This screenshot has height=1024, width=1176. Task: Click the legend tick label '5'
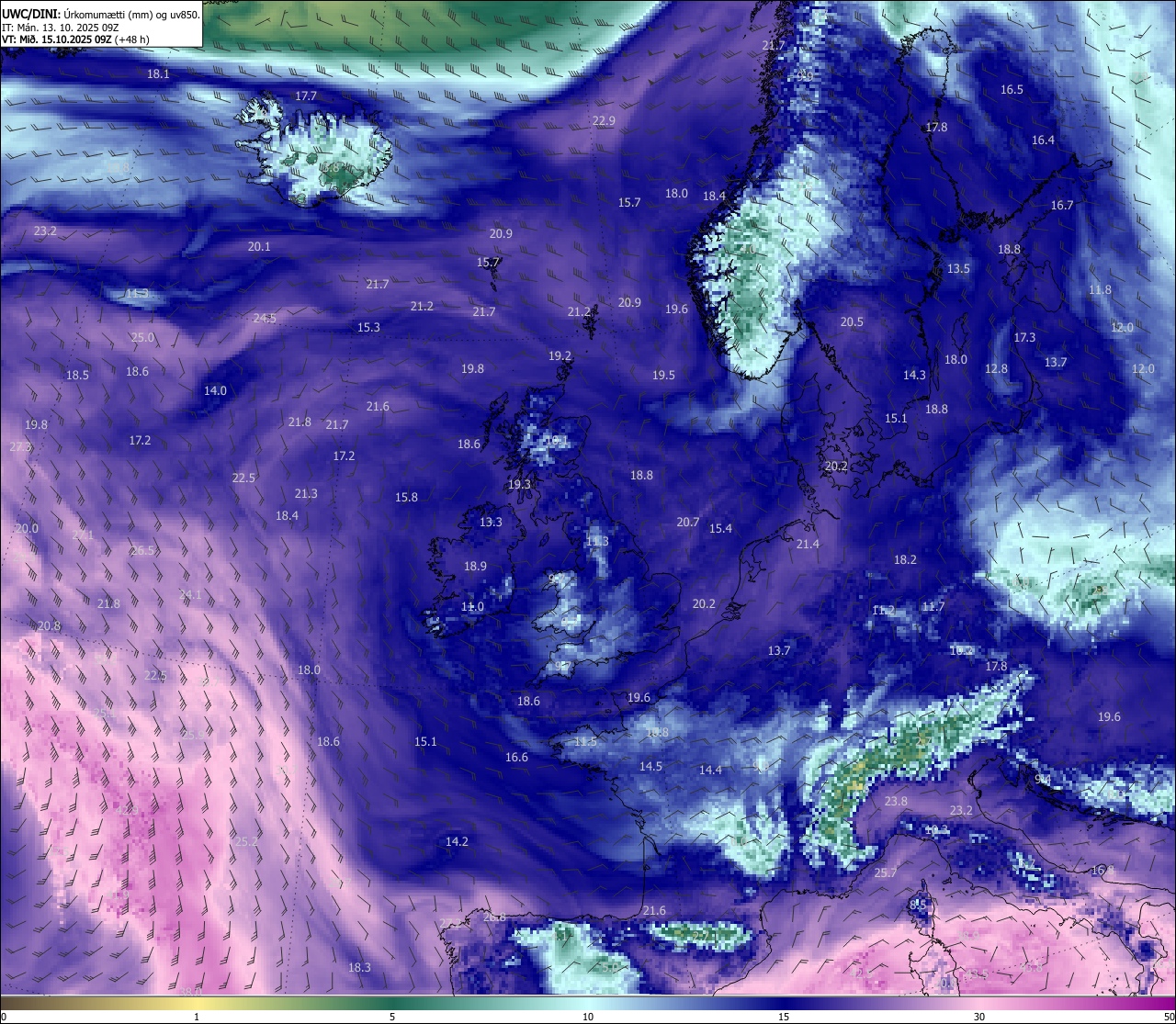click(x=392, y=1017)
